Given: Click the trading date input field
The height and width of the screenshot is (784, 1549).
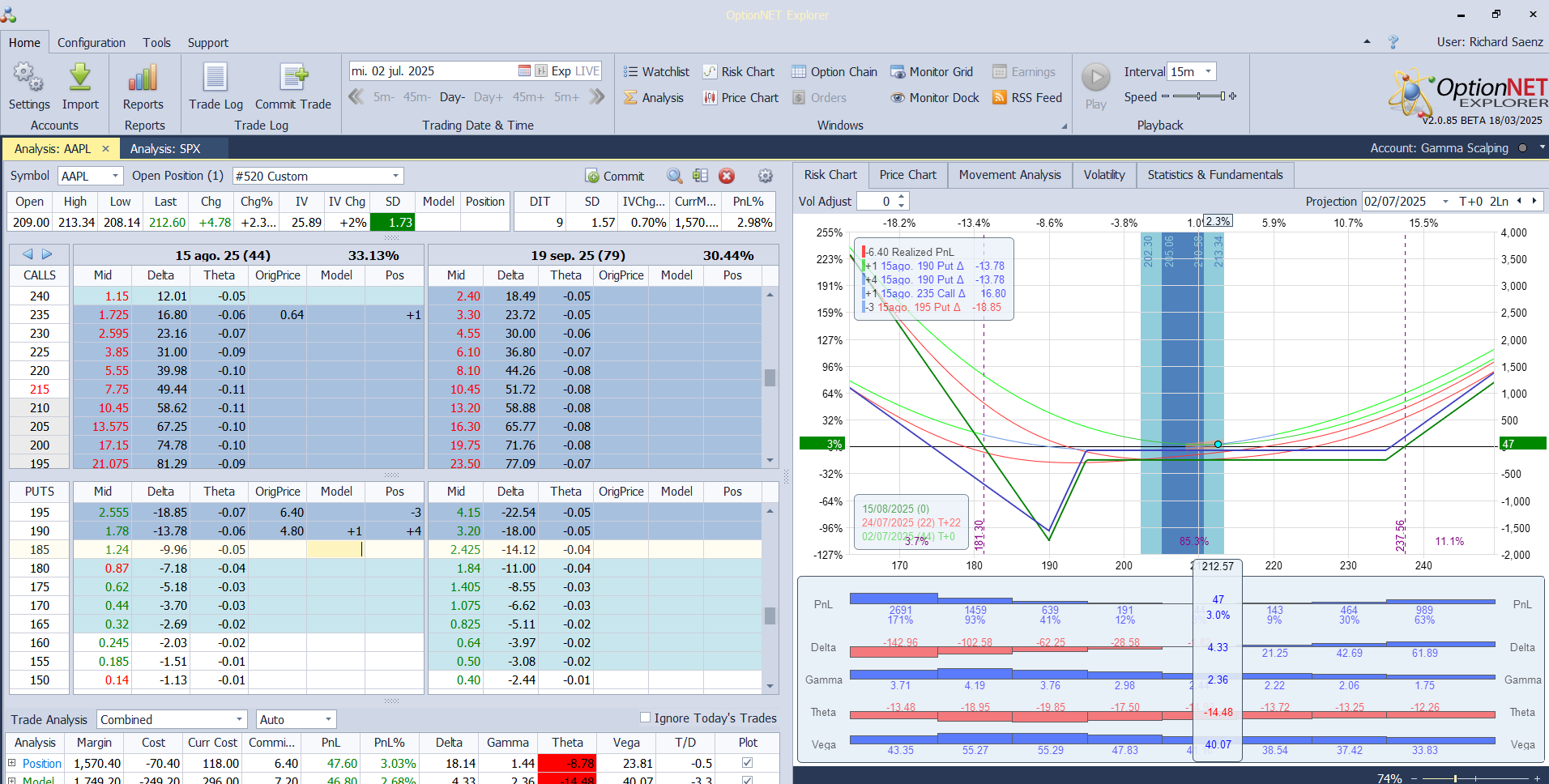Looking at the screenshot, I should coord(433,71).
